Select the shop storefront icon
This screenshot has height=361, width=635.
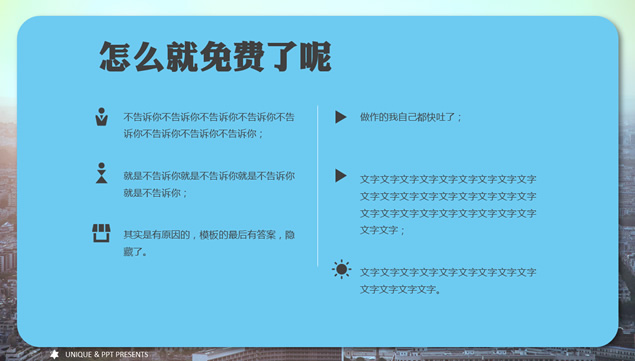tap(101, 233)
